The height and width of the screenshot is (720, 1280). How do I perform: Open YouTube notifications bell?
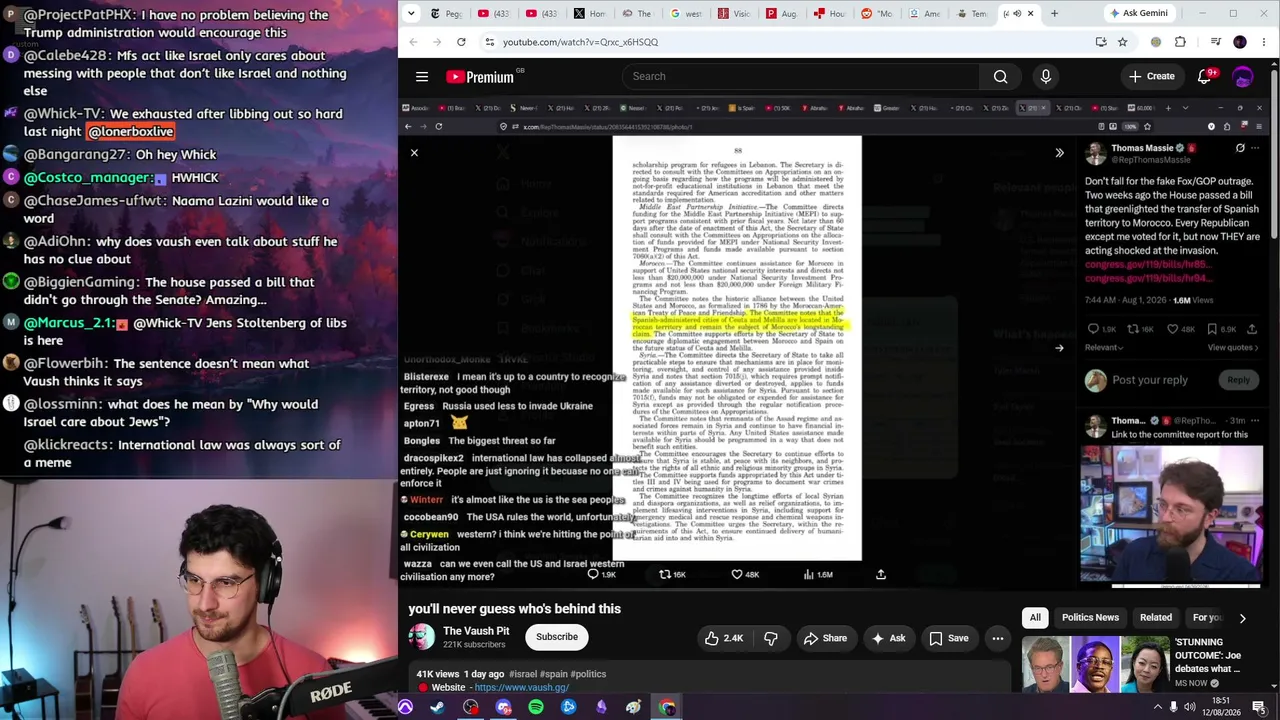tap(1205, 77)
